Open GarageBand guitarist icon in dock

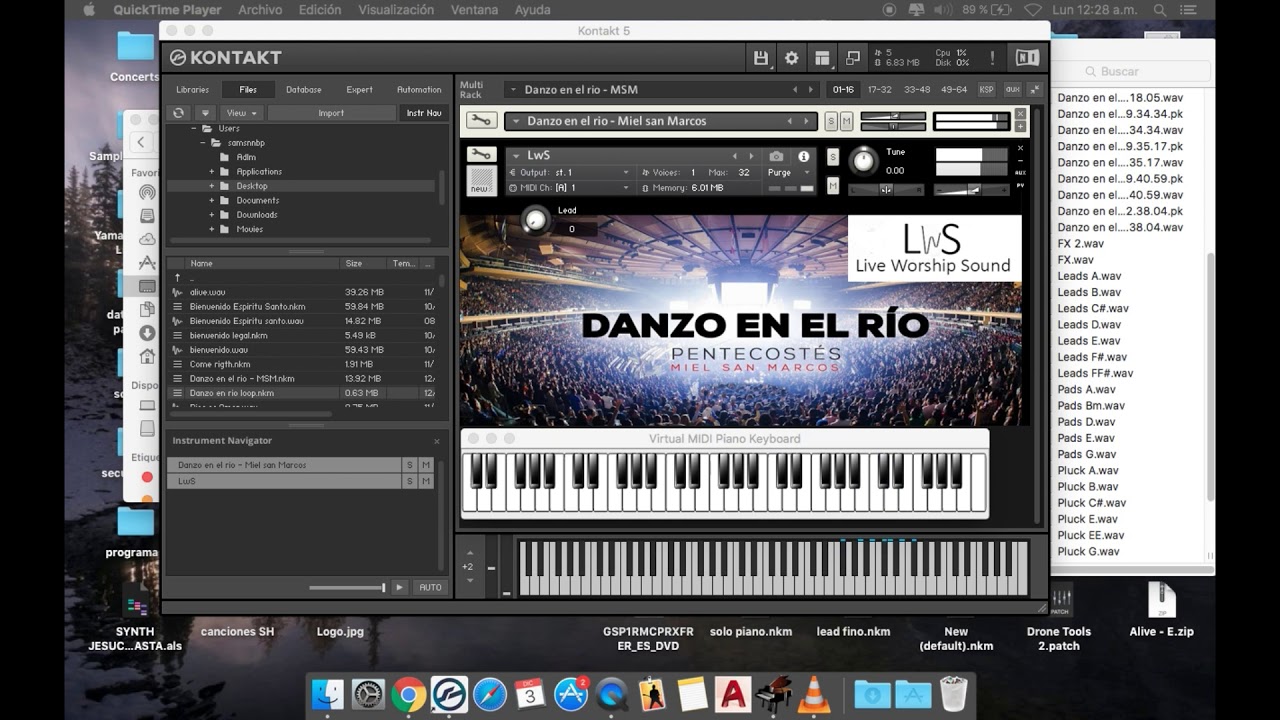652,694
